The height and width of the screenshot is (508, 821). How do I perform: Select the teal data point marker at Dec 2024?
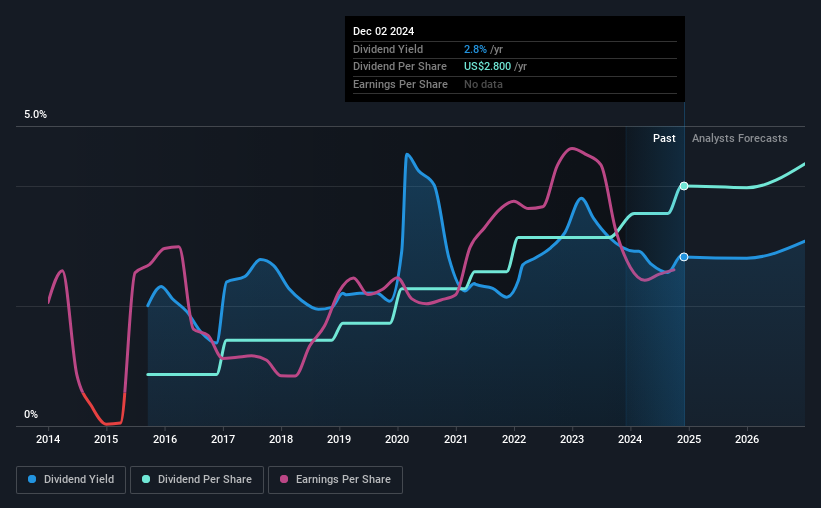(x=684, y=186)
